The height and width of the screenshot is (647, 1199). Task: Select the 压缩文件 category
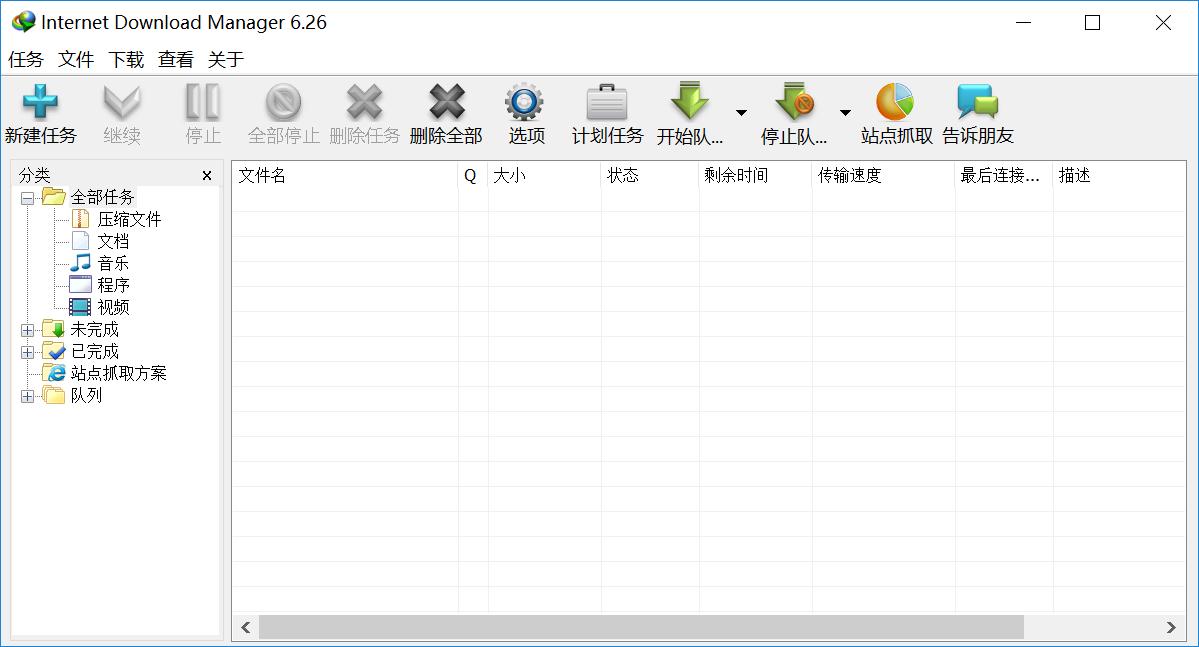pos(129,220)
